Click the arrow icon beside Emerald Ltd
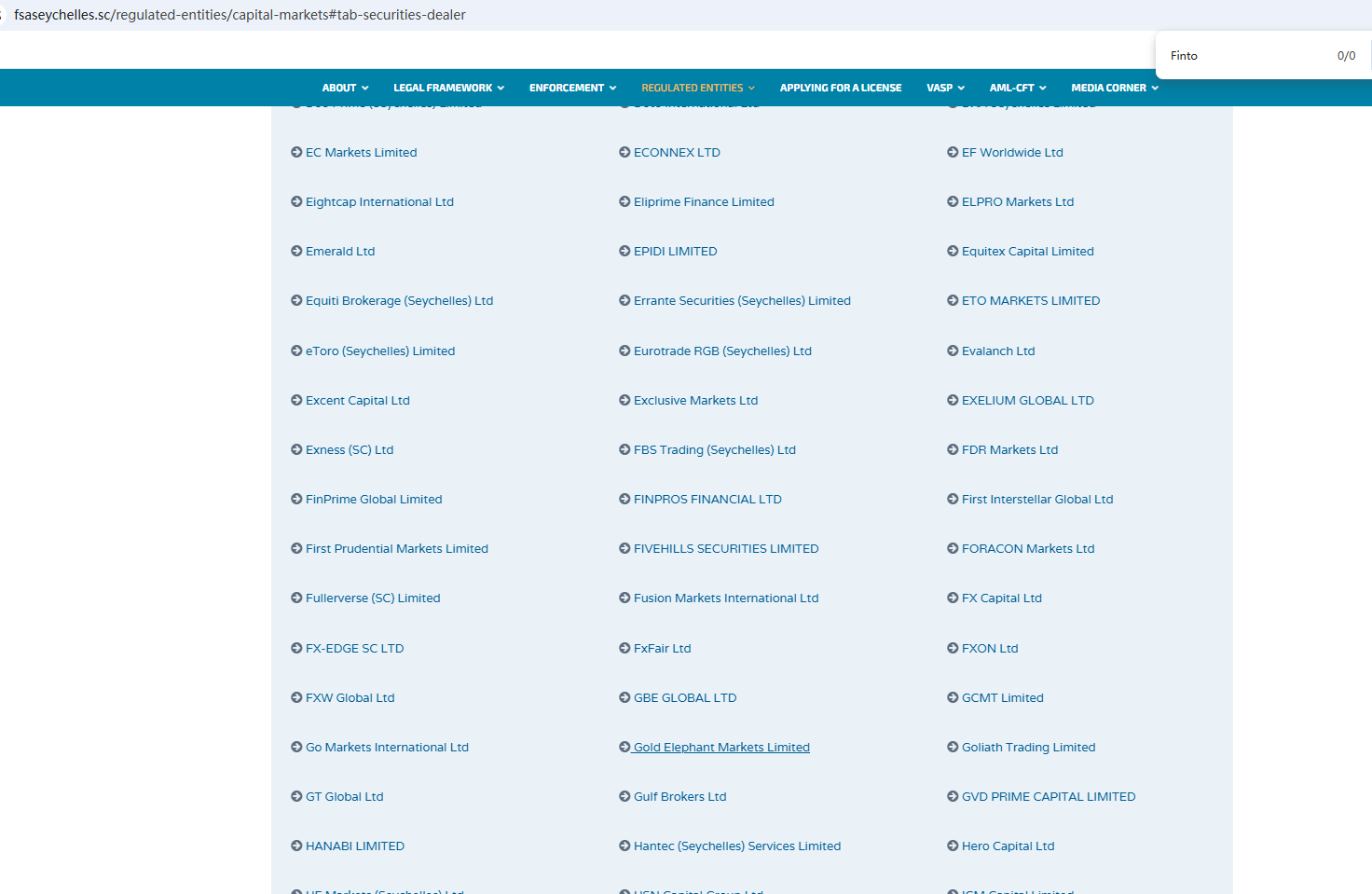 tap(296, 251)
